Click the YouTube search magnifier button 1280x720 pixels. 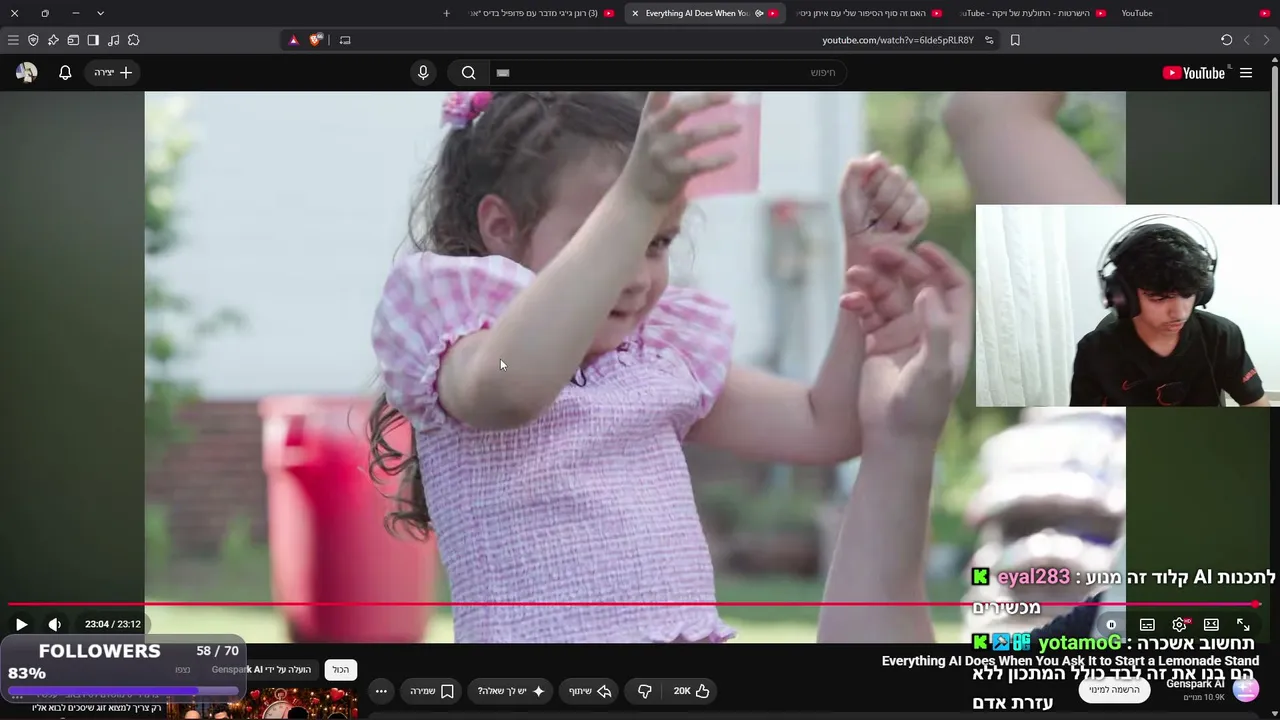(x=468, y=72)
